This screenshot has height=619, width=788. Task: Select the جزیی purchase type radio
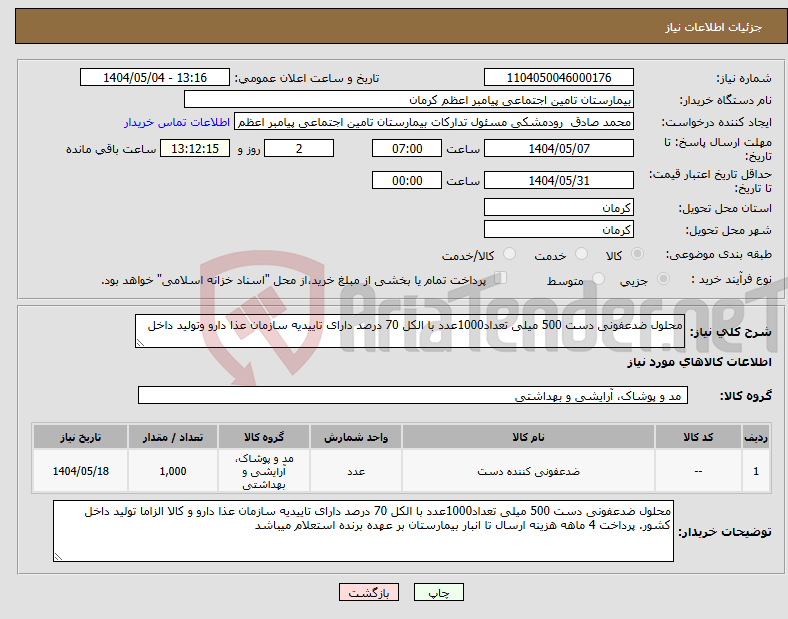point(663,278)
